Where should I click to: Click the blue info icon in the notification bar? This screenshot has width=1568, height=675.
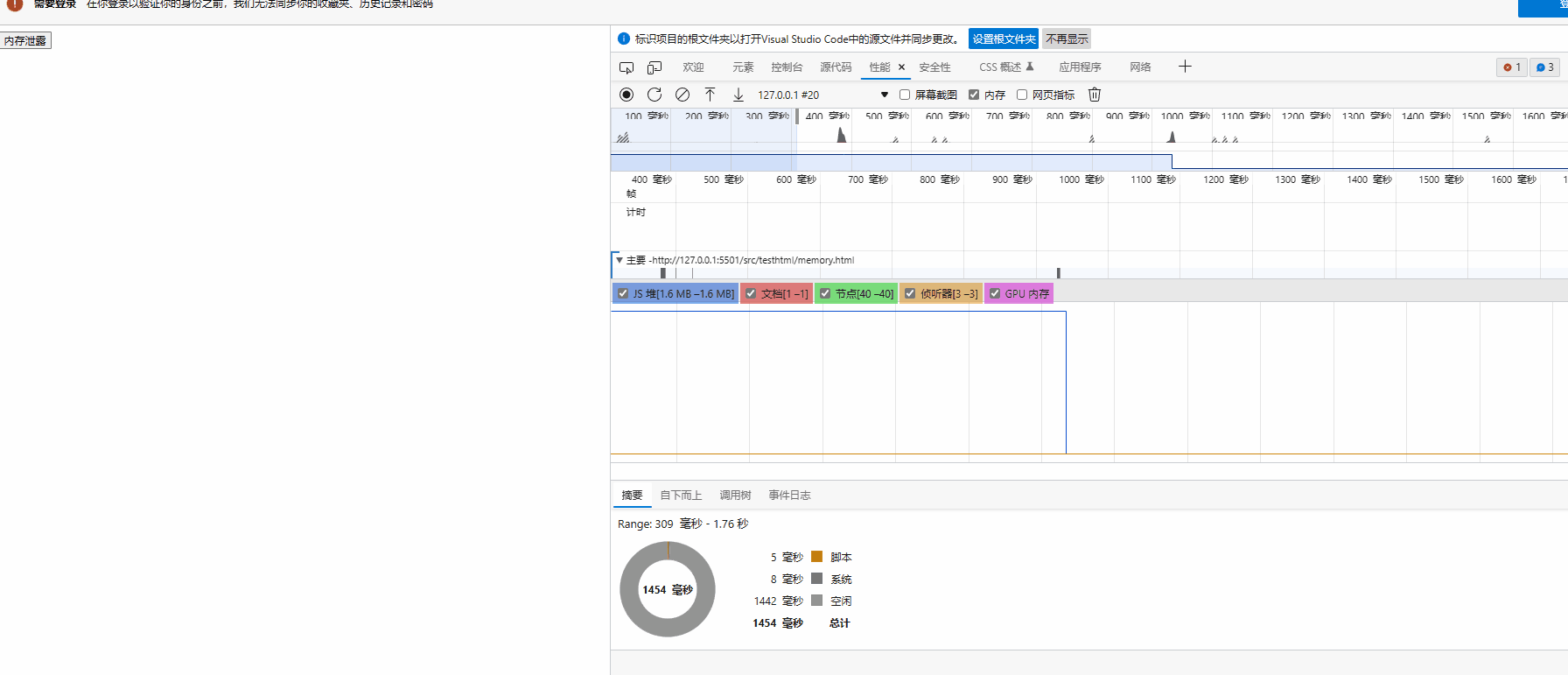[x=624, y=39]
